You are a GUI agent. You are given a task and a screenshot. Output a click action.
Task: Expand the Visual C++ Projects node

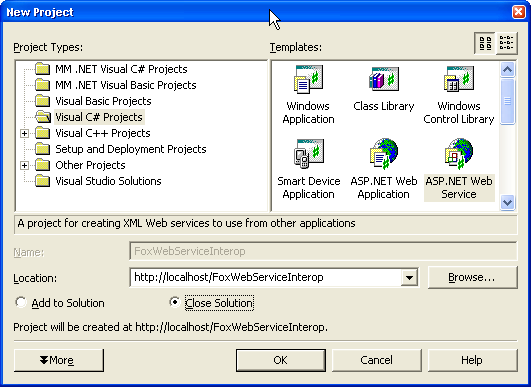(x=24, y=133)
